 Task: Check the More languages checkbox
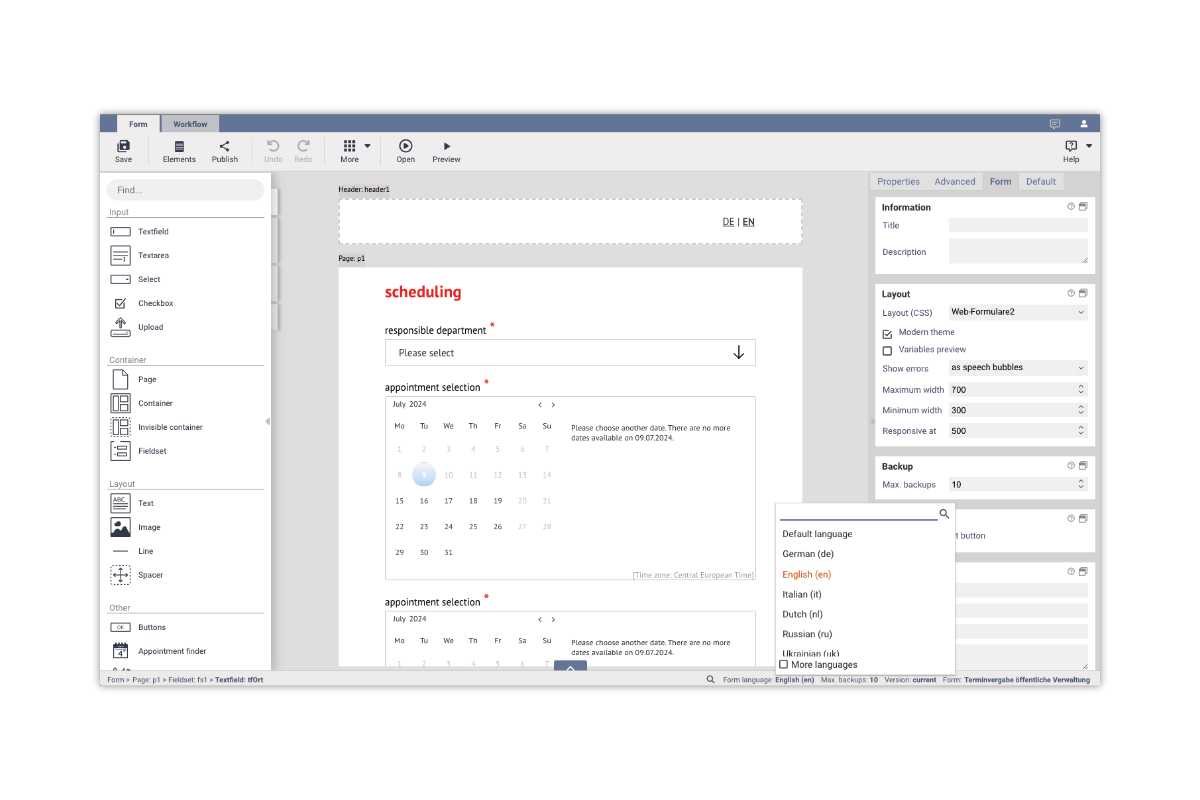(784, 664)
